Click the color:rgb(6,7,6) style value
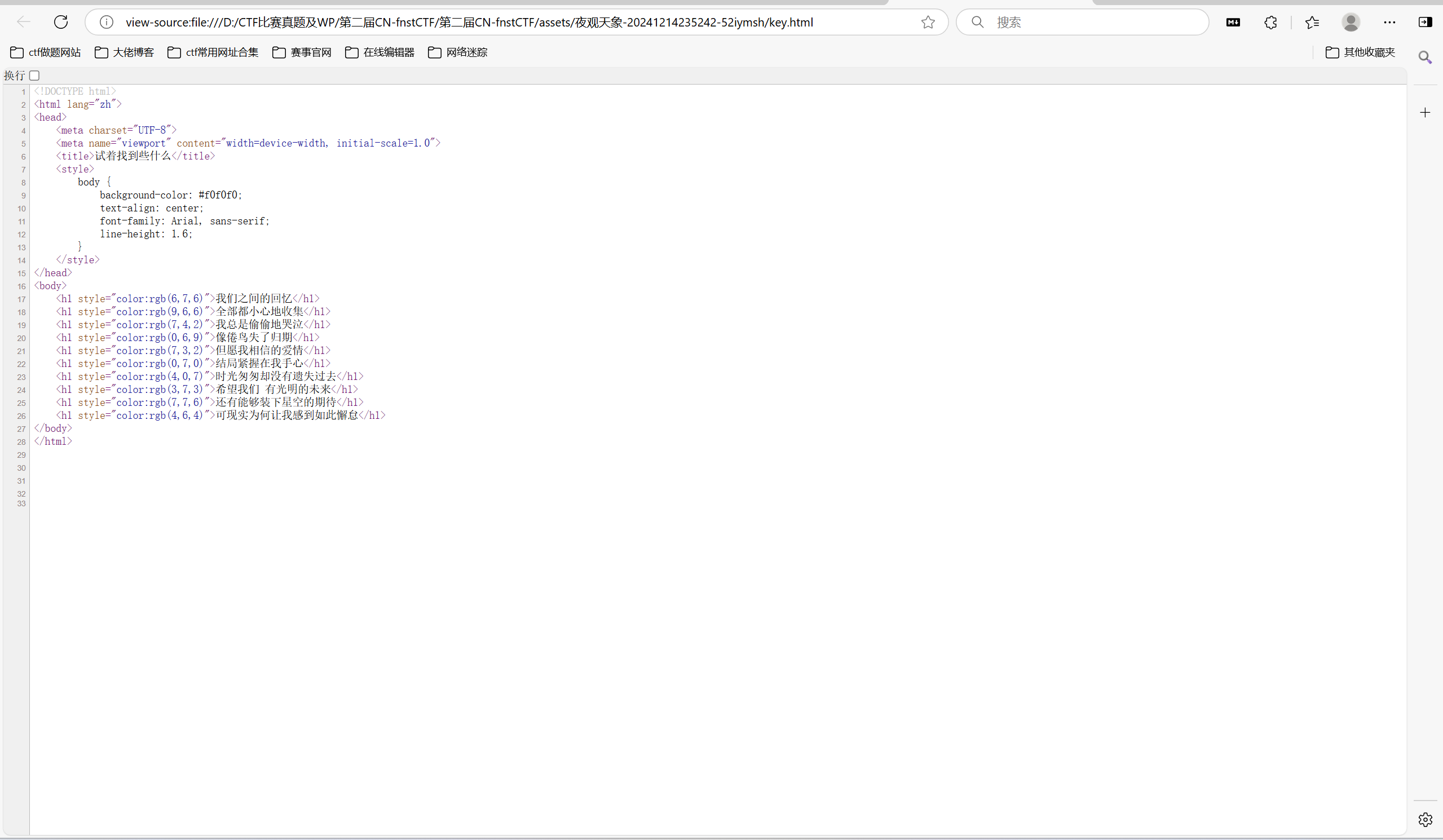Screen dimensions: 1443x840 (160, 299)
